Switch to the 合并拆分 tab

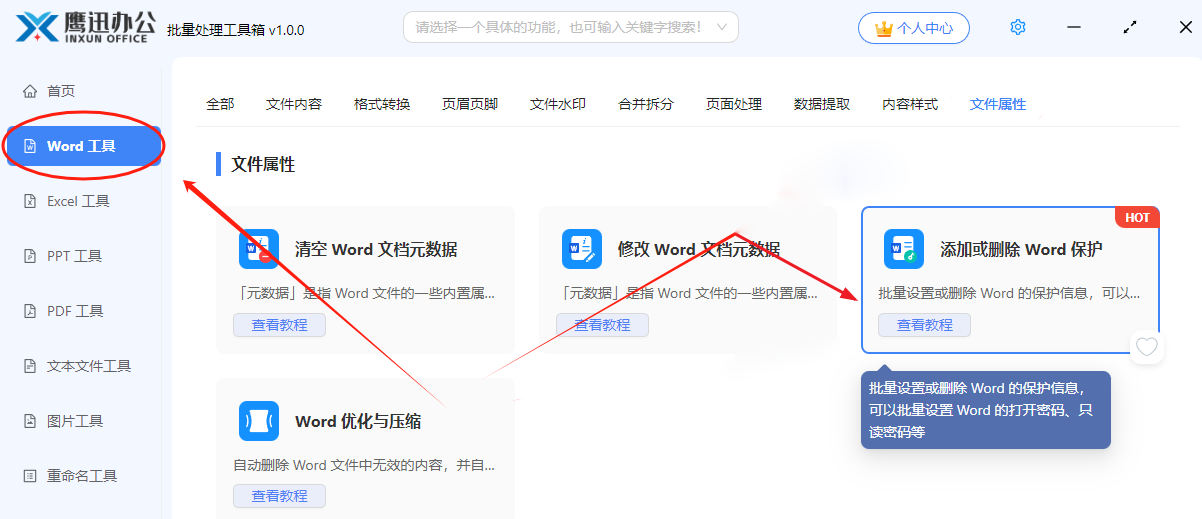tap(646, 104)
